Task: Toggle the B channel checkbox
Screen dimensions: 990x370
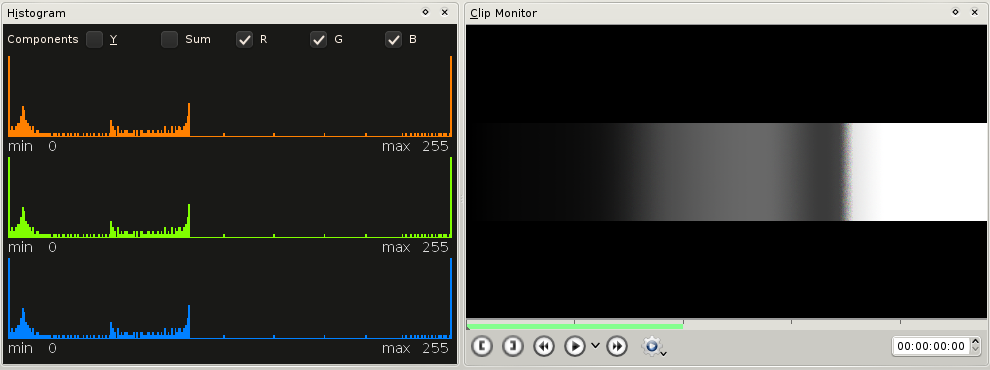Action: (x=393, y=39)
